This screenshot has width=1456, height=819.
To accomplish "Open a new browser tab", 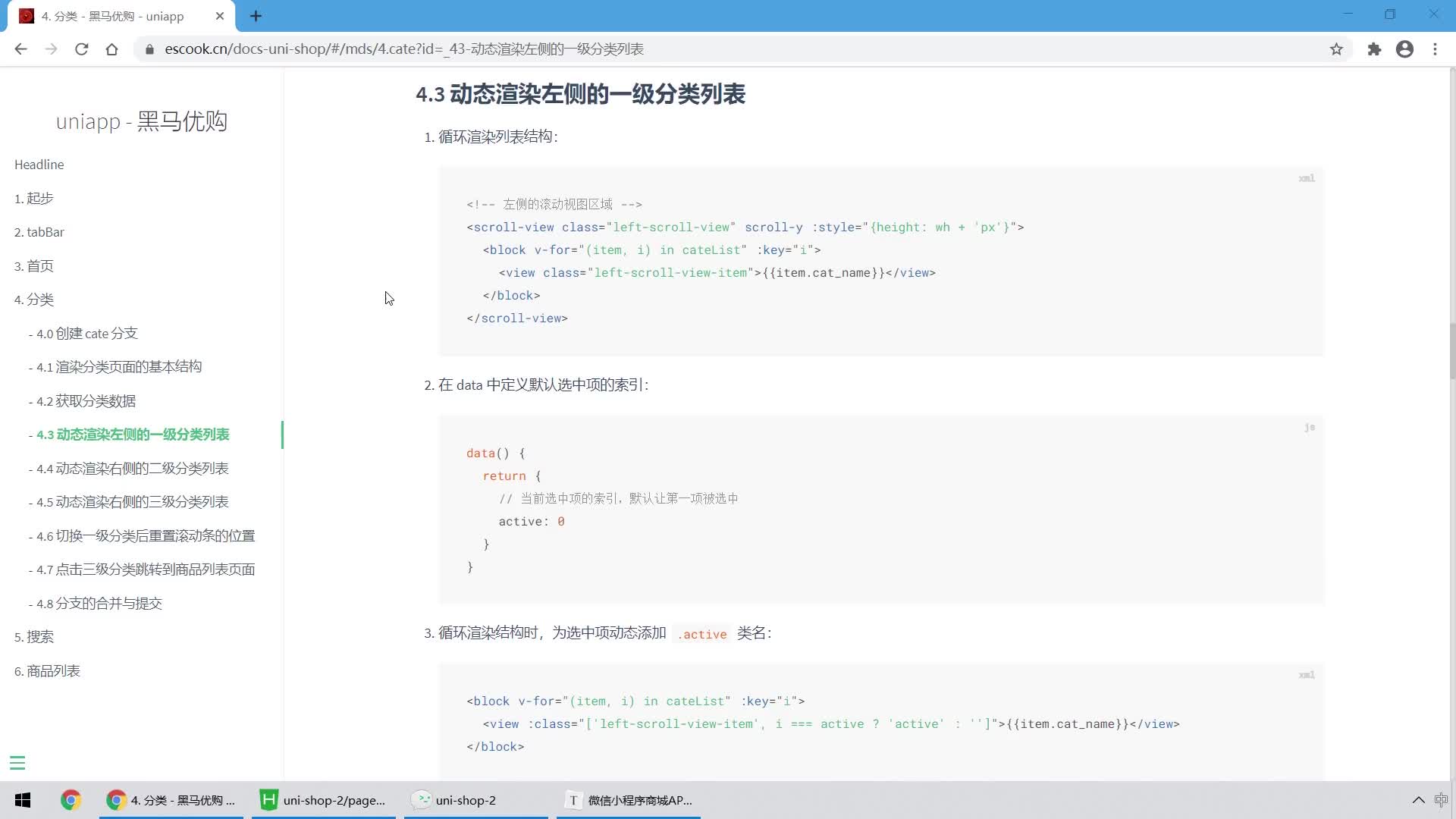I will (256, 16).
